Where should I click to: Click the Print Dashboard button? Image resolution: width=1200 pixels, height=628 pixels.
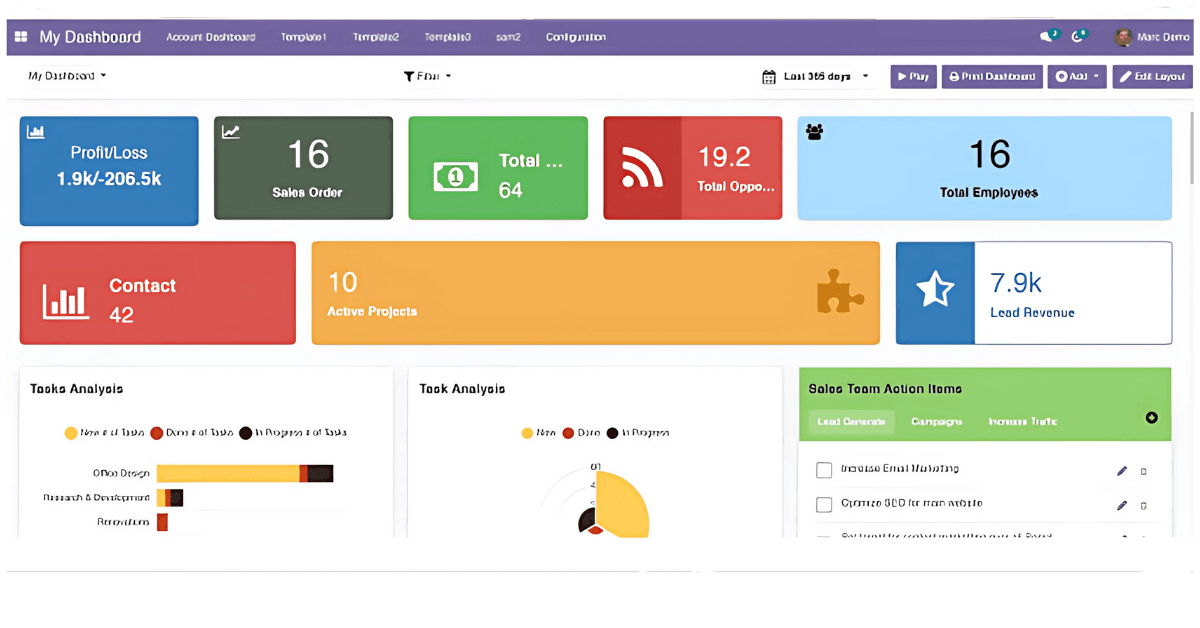click(991, 75)
